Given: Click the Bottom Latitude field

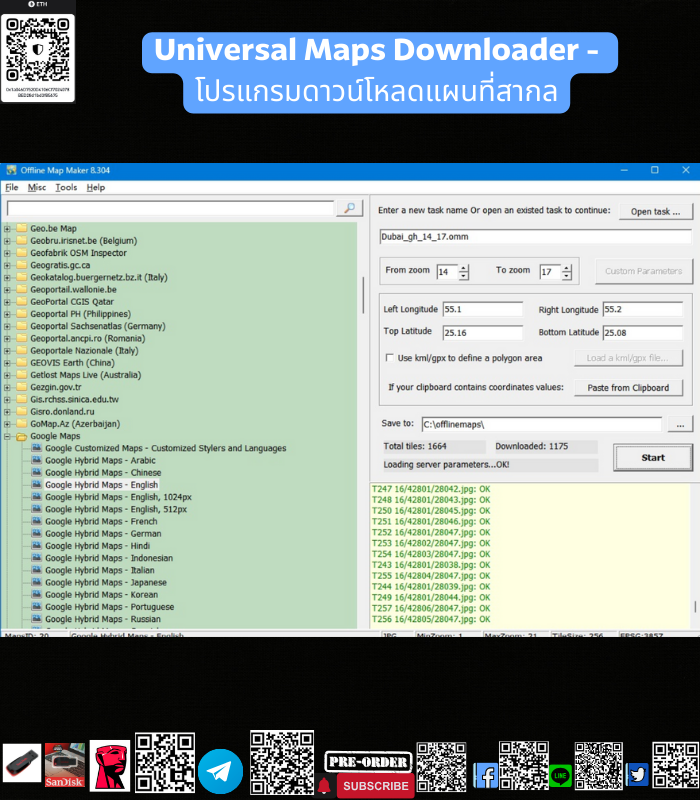Looking at the screenshot, I should 643,333.
